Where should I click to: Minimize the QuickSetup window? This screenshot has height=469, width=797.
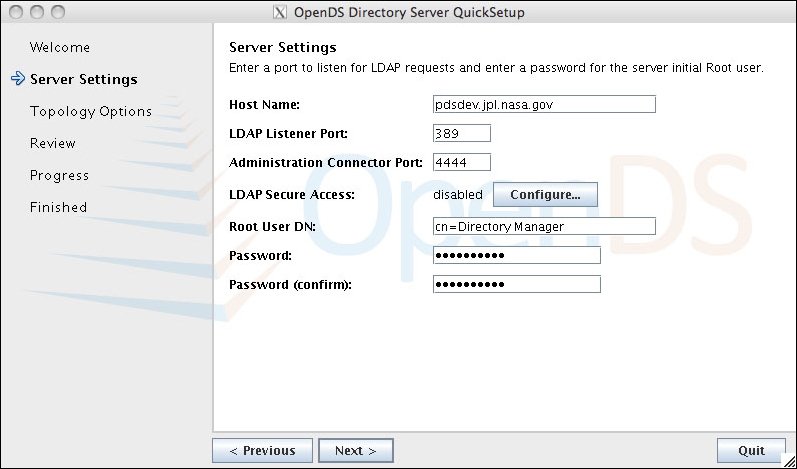[37, 12]
